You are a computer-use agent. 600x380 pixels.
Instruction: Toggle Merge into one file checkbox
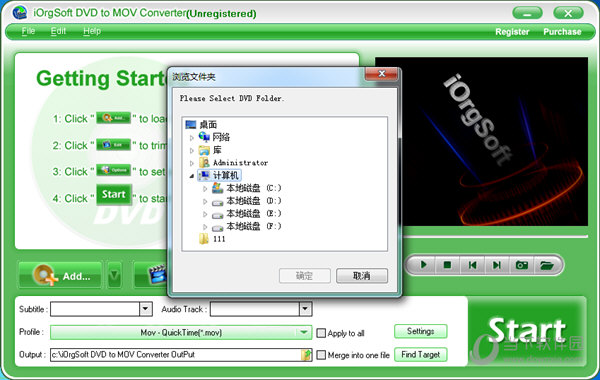click(x=321, y=355)
